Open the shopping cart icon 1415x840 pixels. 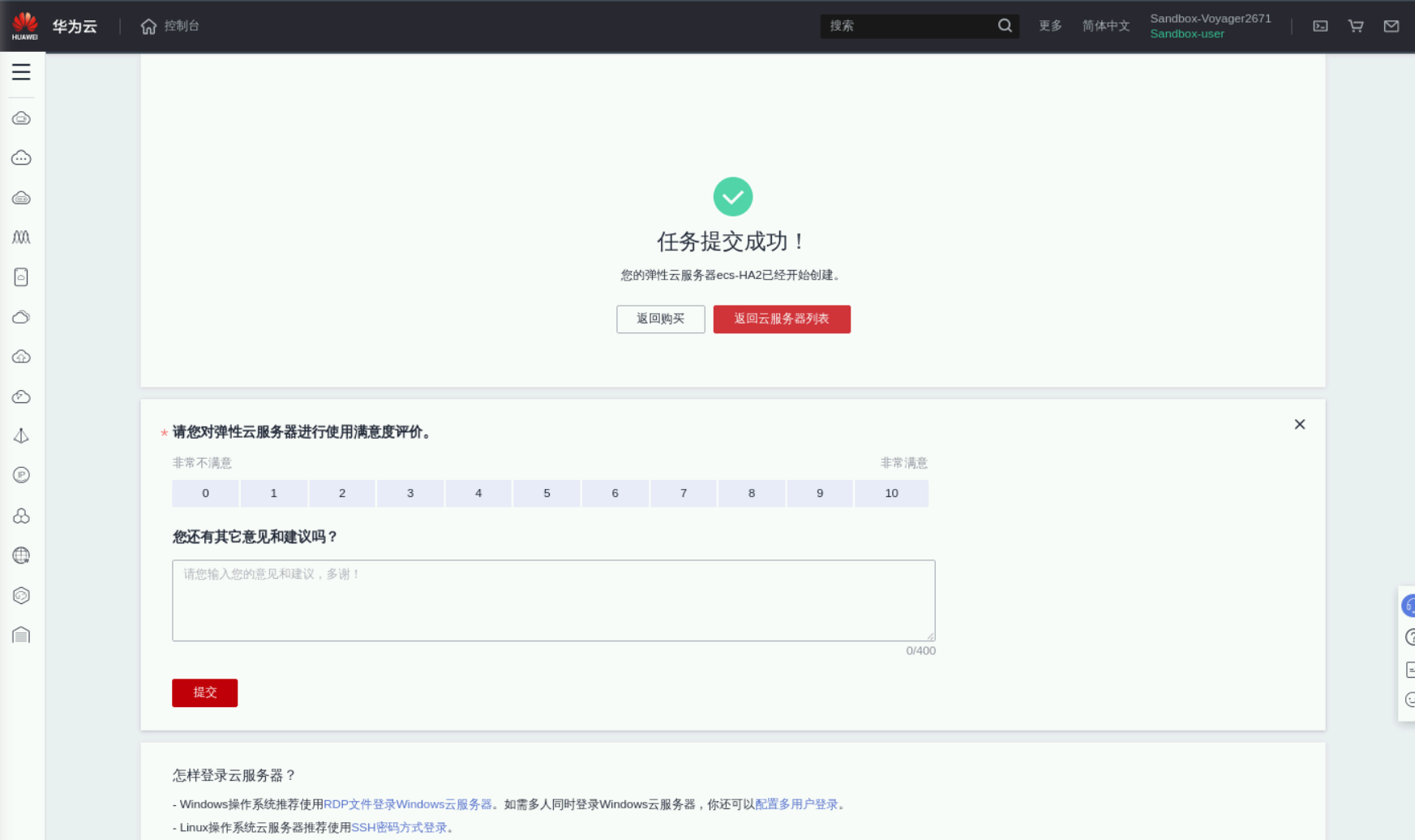[x=1356, y=26]
